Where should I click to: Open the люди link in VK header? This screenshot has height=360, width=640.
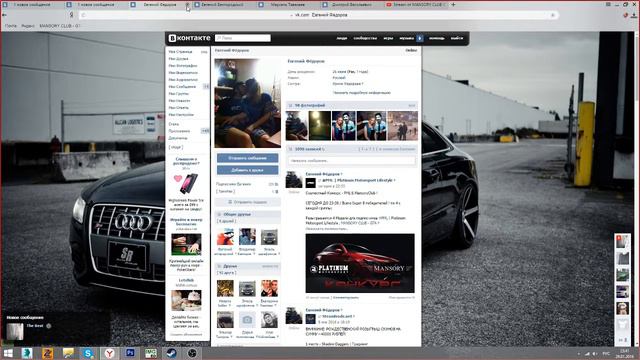point(342,38)
